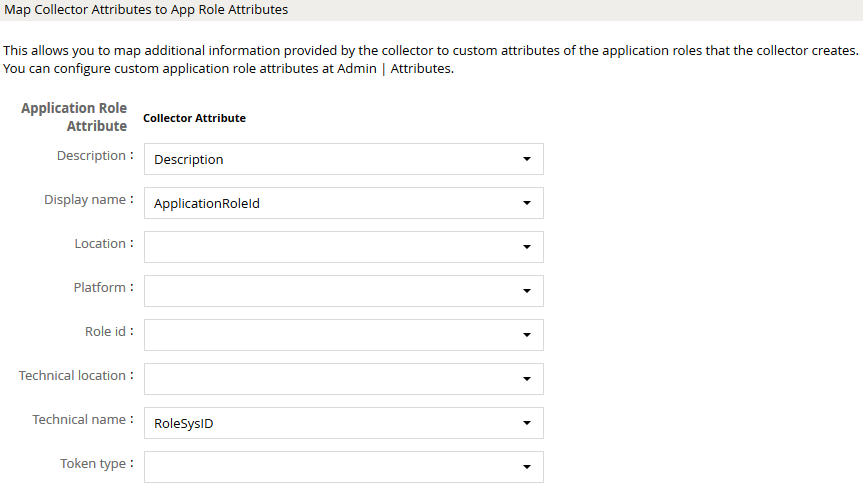Expand the Location attribute dropdown

tap(343, 247)
